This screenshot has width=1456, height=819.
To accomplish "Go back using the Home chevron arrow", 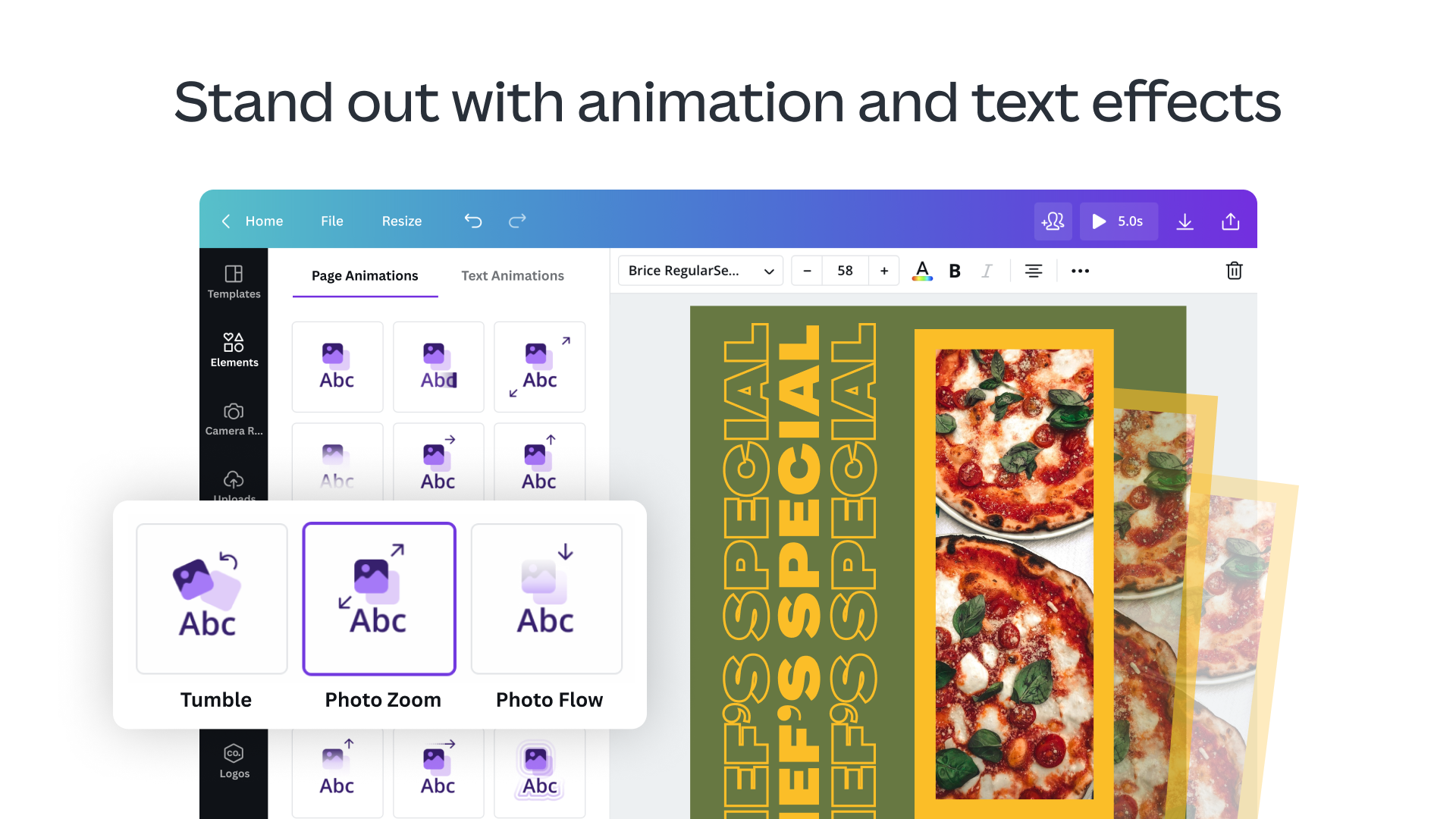I will click(x=225, y=221).
